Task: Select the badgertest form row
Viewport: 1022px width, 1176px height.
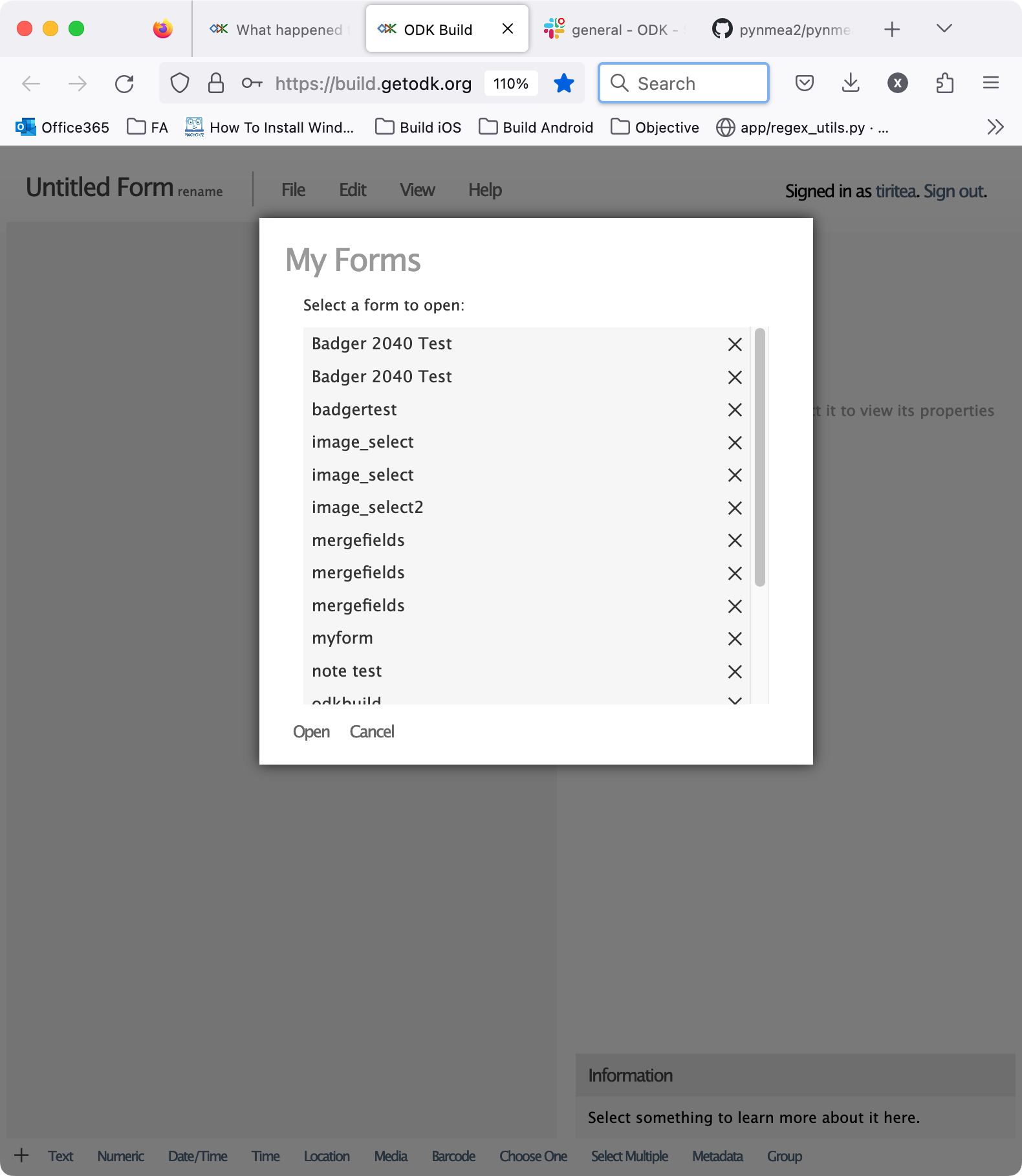Action: 527,409
